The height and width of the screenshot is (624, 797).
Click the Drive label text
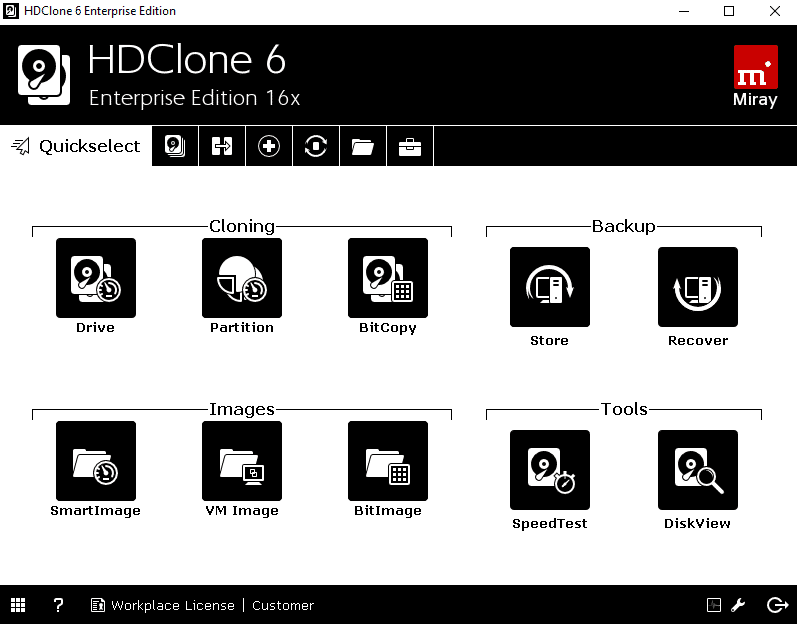(96, 327)
